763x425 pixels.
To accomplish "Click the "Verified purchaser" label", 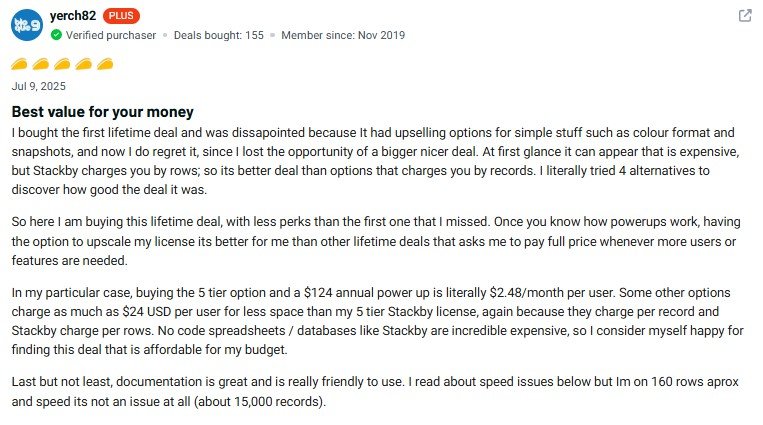I will (111, 35).
